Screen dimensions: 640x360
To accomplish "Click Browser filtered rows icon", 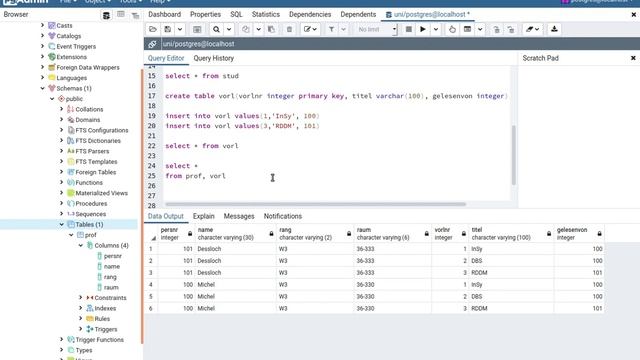I will click(135, 16).
